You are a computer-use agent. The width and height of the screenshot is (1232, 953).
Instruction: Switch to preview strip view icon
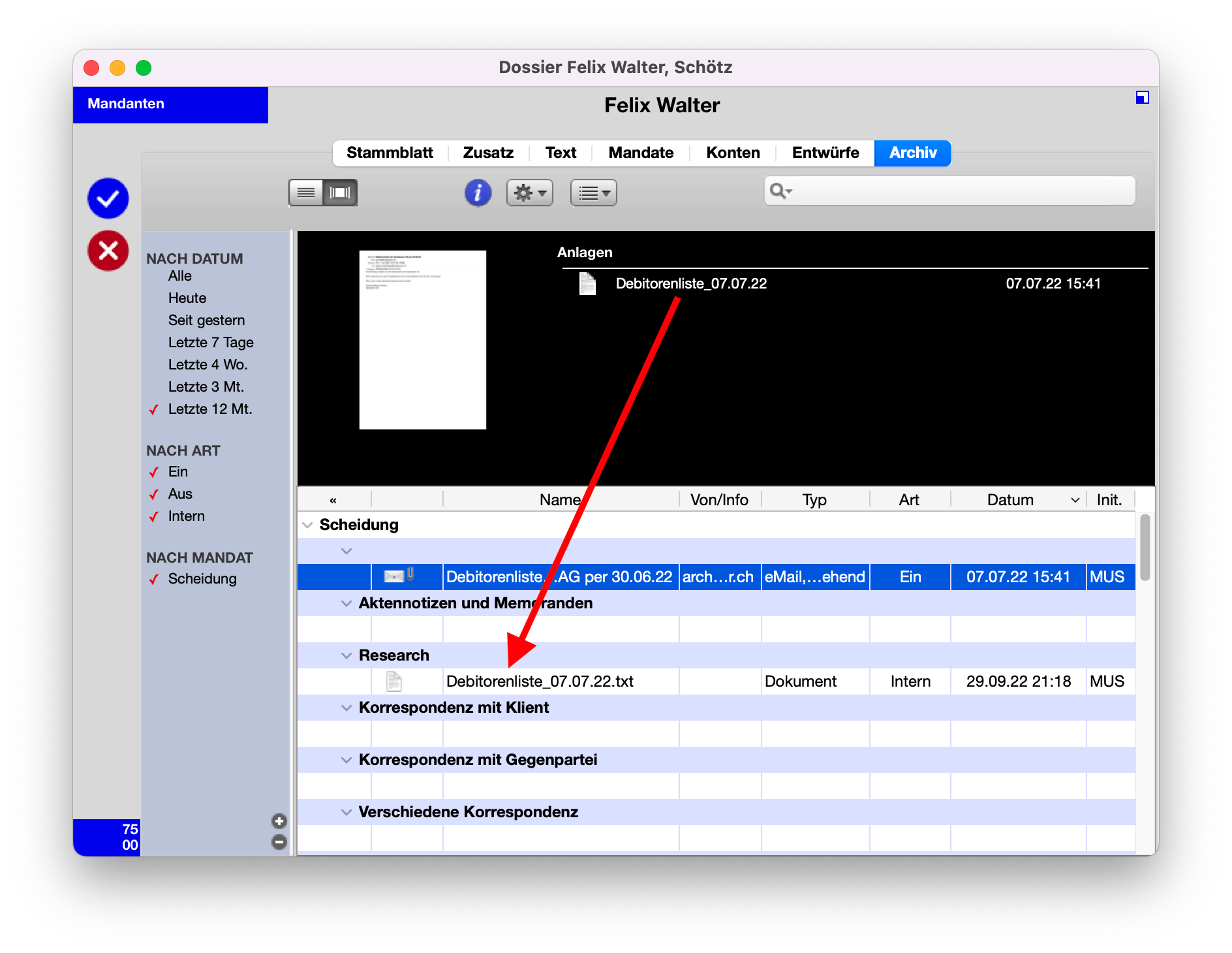340,193
